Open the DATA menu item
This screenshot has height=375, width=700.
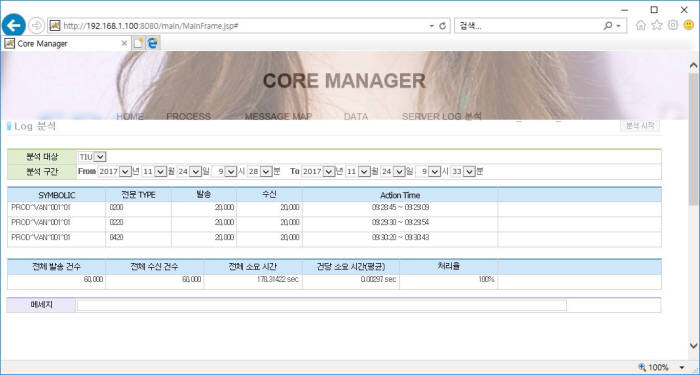pos(356,117)
